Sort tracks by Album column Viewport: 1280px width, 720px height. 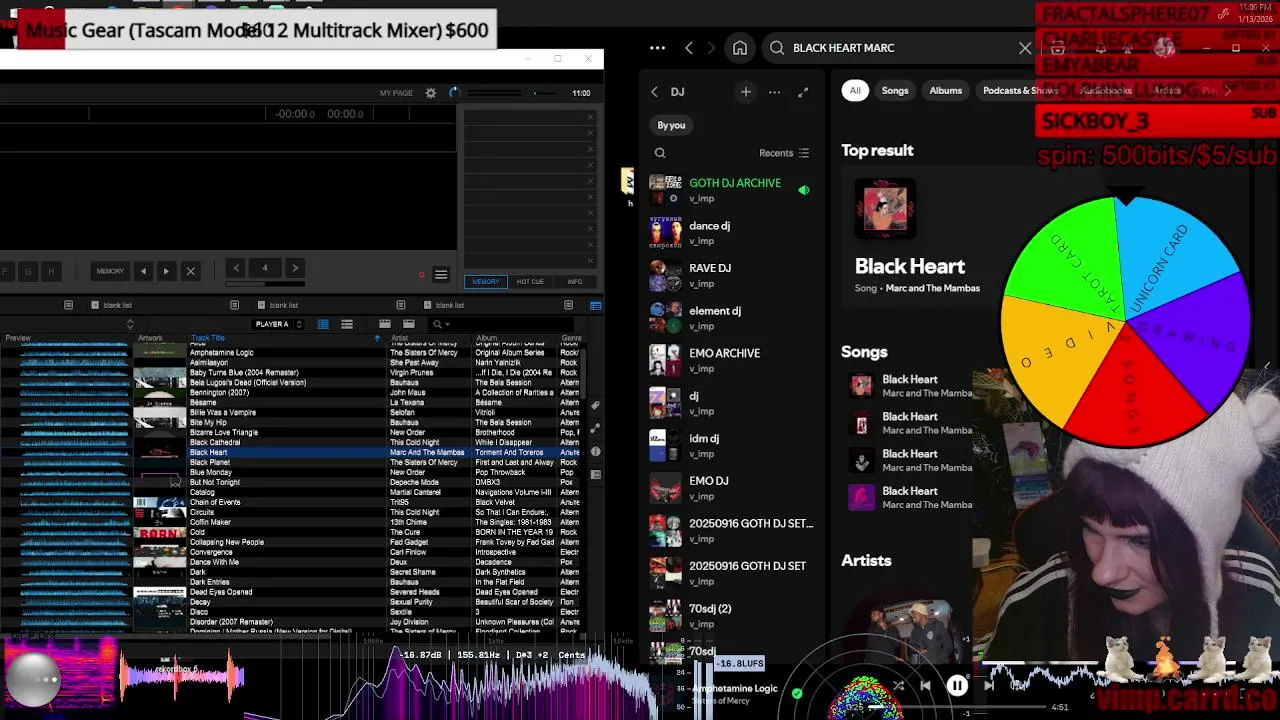488,338
